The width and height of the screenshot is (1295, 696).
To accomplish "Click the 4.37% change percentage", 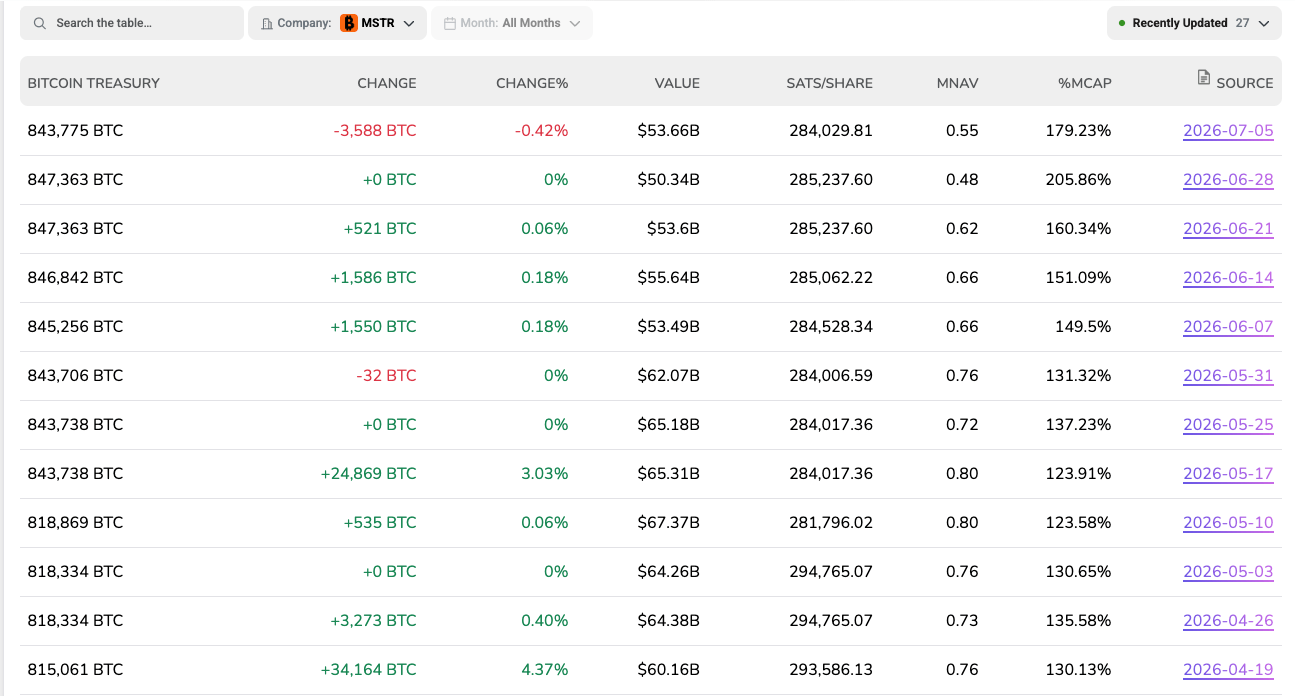I will [x=545, y=670].
